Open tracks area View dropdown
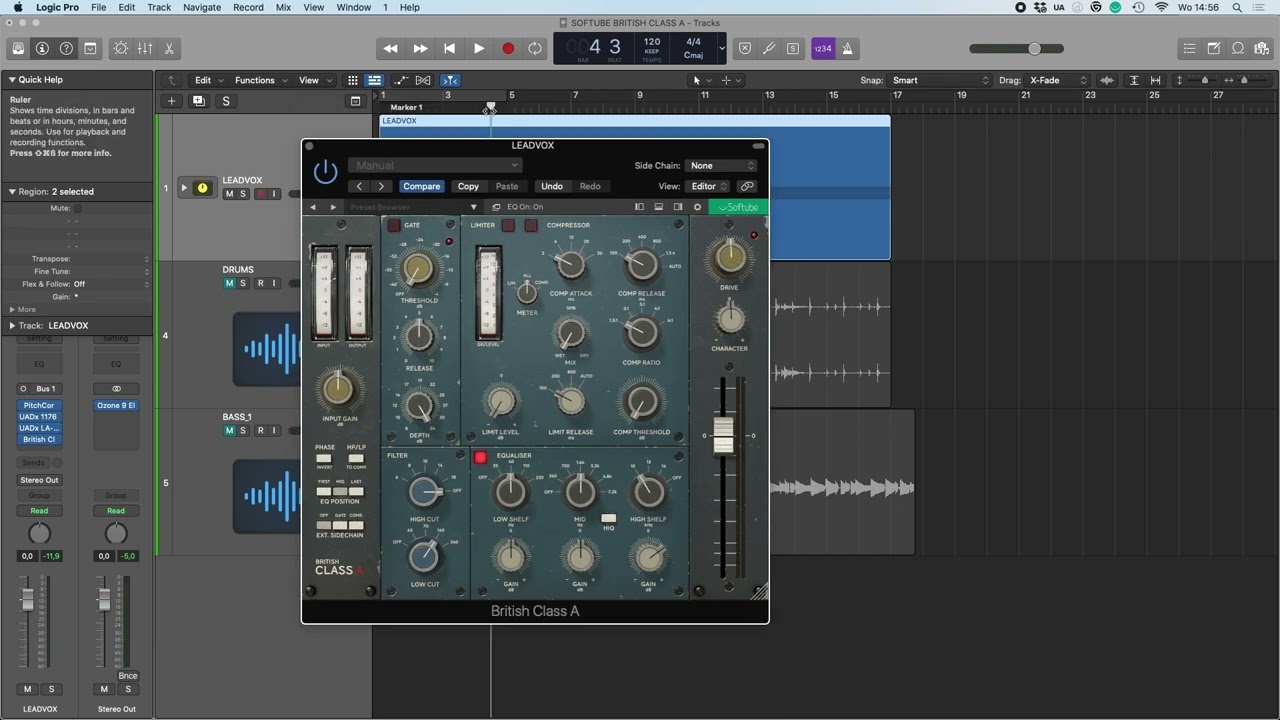The image size is (1280, 720). 315,80
